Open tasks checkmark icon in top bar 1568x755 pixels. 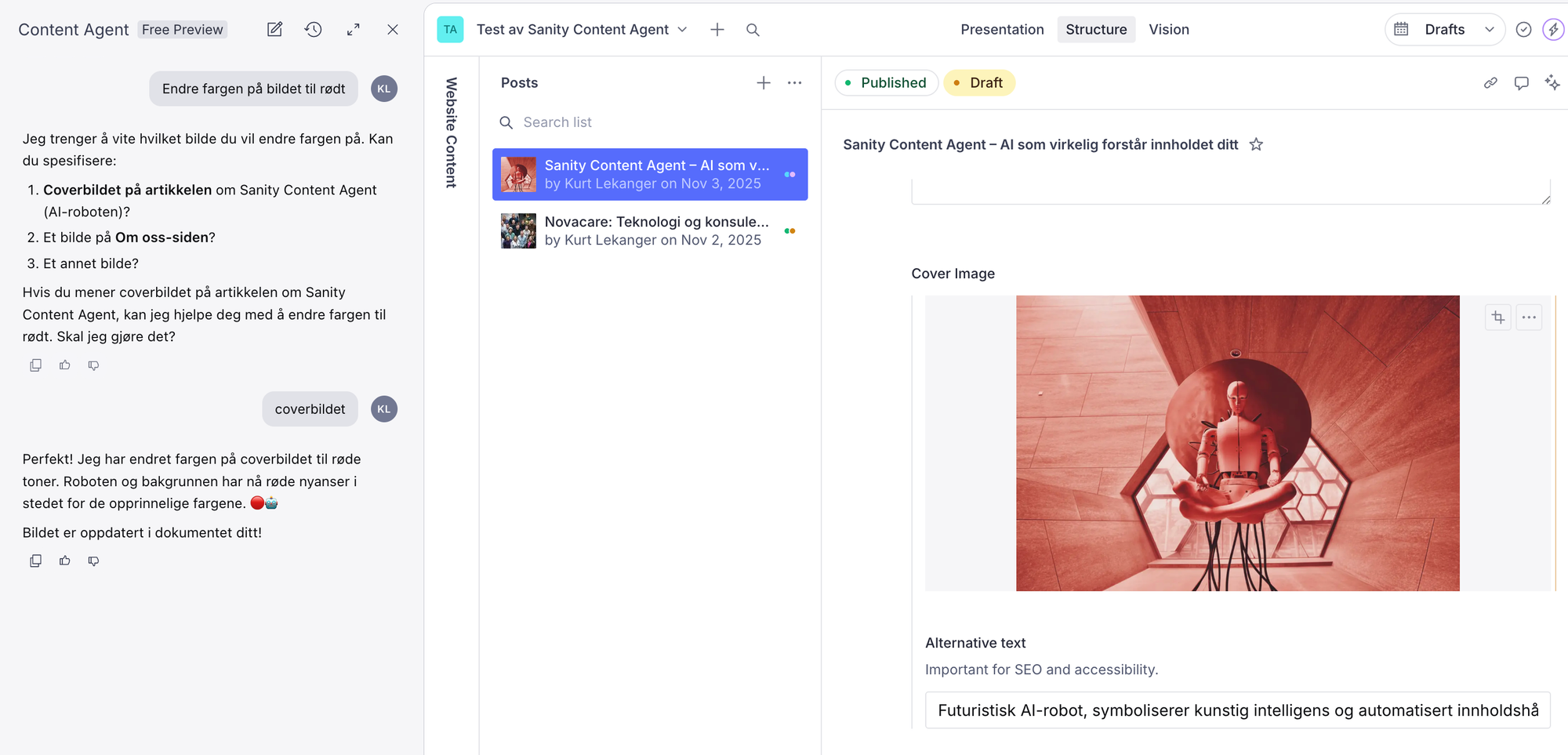point(1523,30)
